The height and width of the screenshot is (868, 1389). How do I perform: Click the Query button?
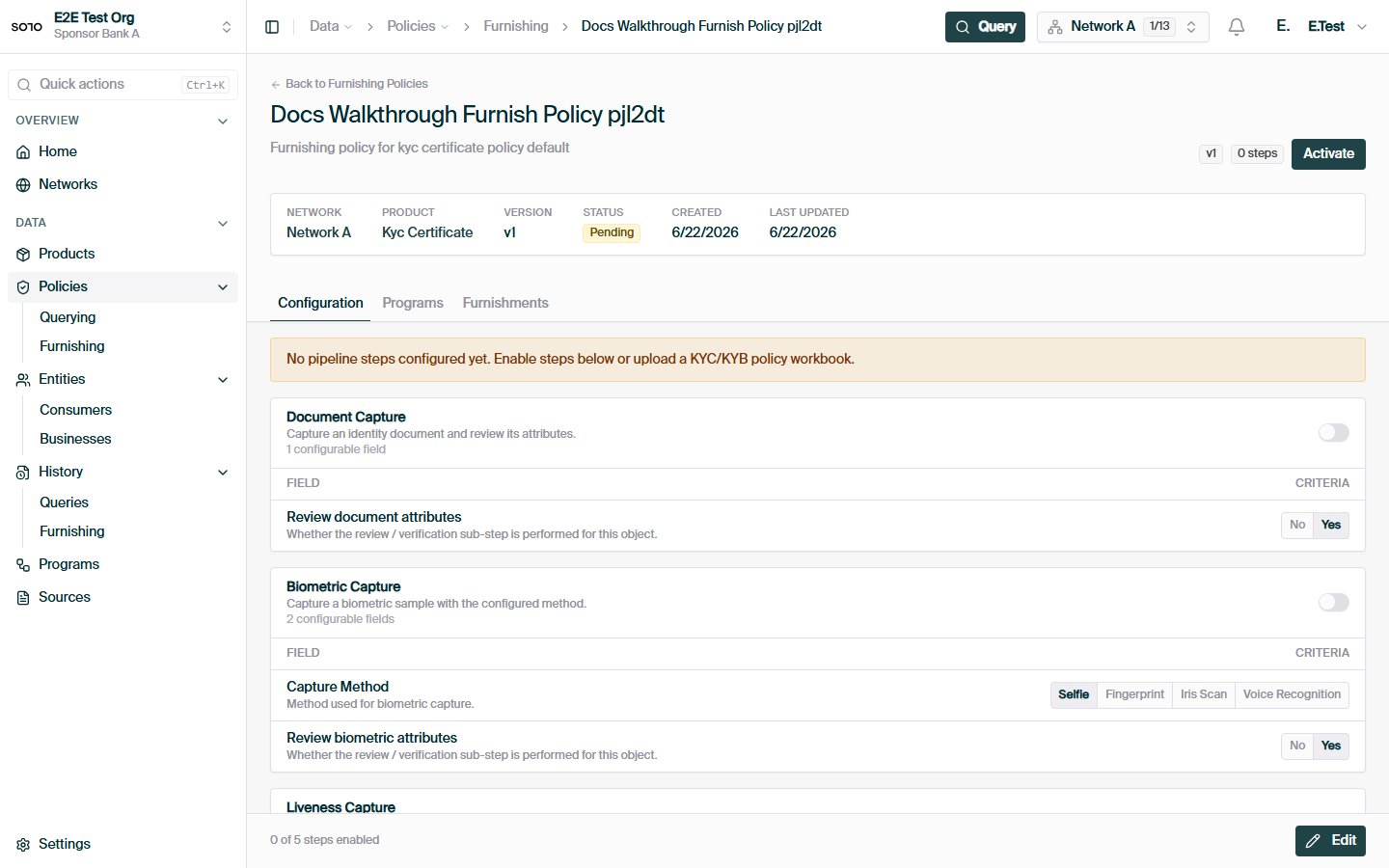click(985, 27)
